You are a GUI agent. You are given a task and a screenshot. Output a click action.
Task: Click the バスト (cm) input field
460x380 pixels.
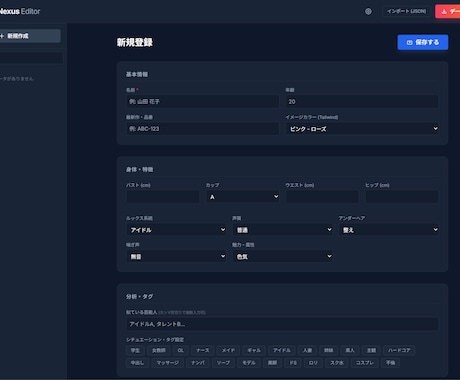[163, 197]
